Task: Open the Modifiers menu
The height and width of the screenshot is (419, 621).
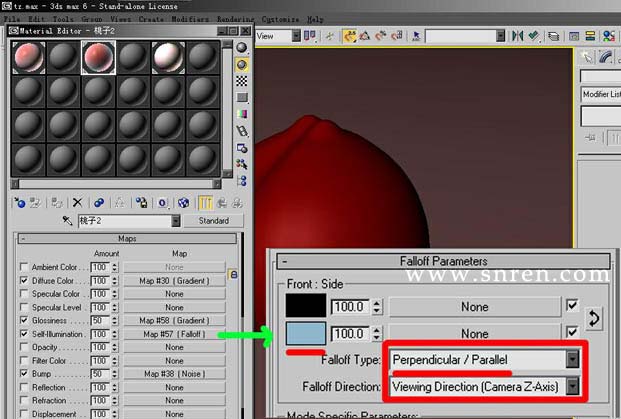Action: coord(190,19)
